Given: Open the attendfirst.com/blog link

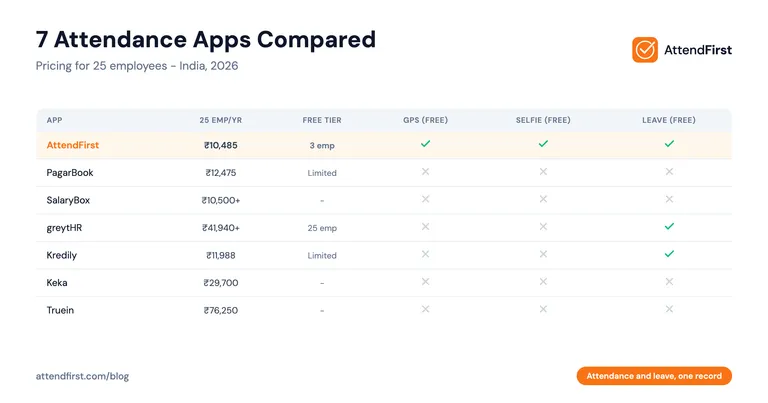Looking at the screenshot, I should click(82, 376).
